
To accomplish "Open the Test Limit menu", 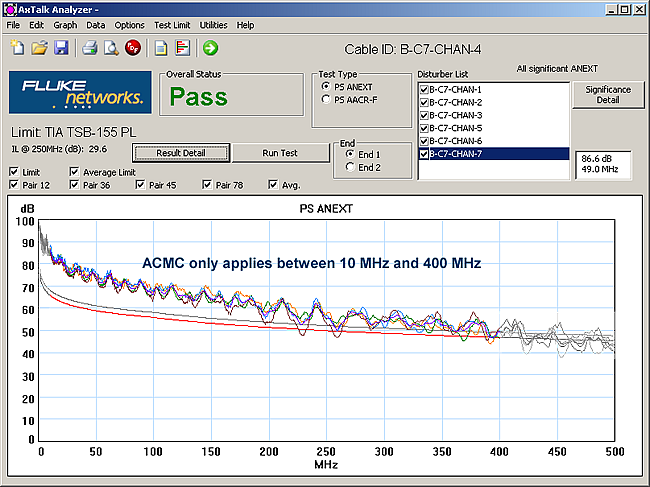I will 172,25.
